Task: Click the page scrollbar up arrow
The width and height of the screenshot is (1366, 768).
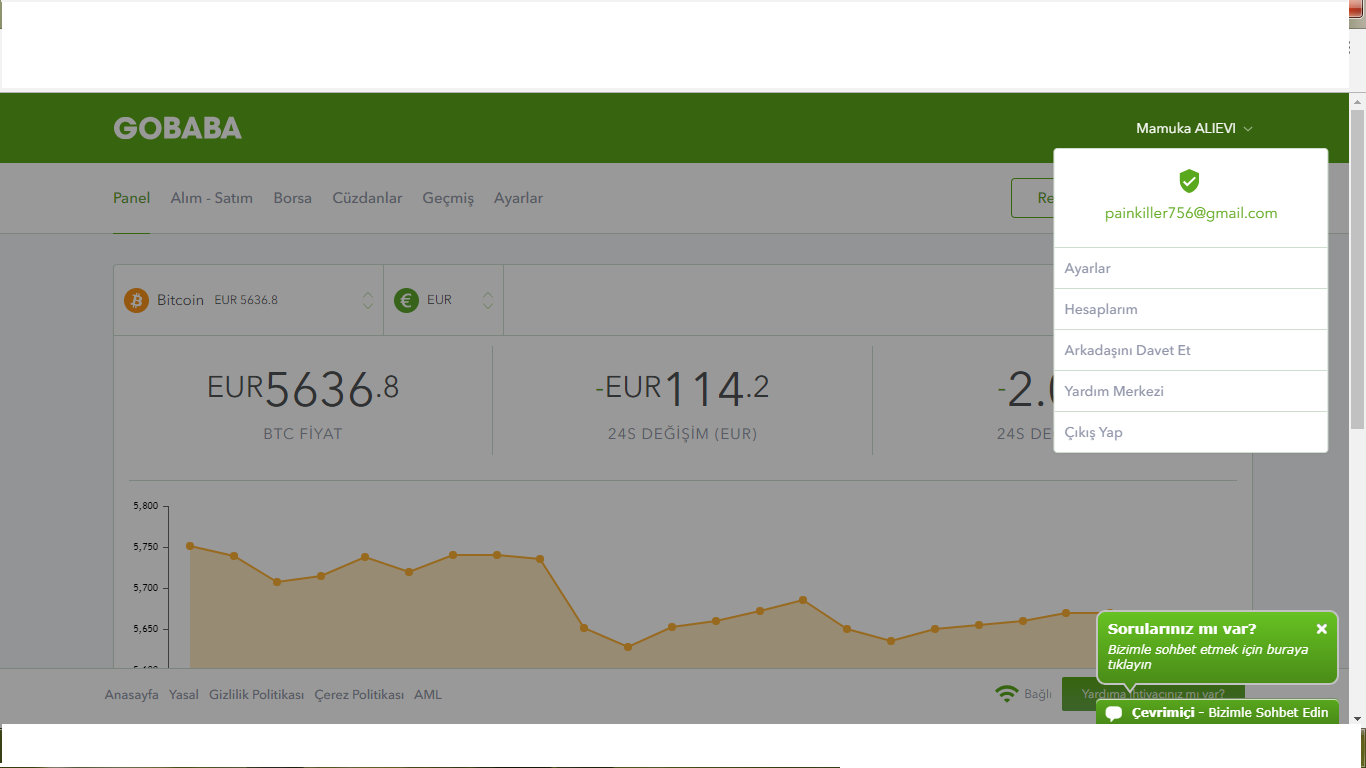Action: [1357, 103]
